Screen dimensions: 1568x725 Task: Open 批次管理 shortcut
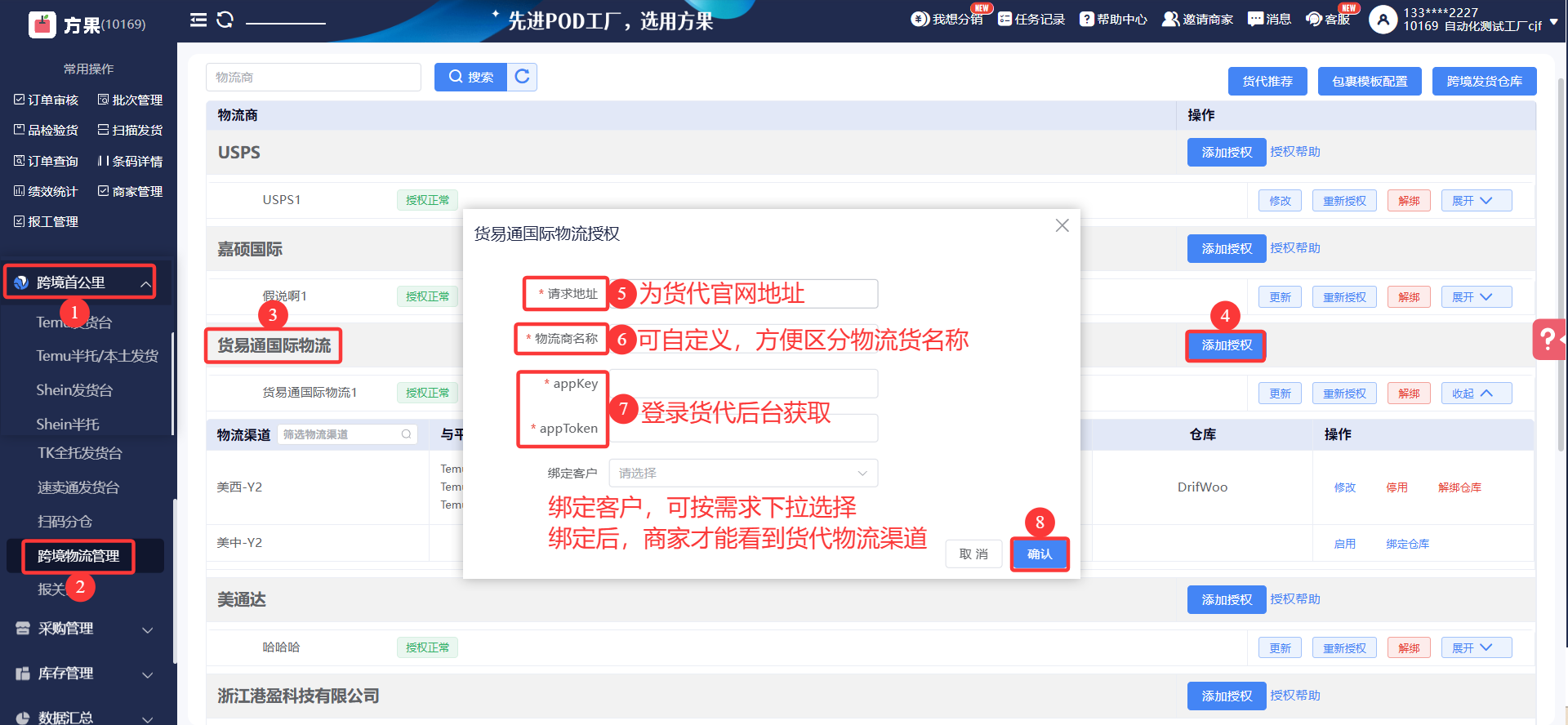point(131,100)
